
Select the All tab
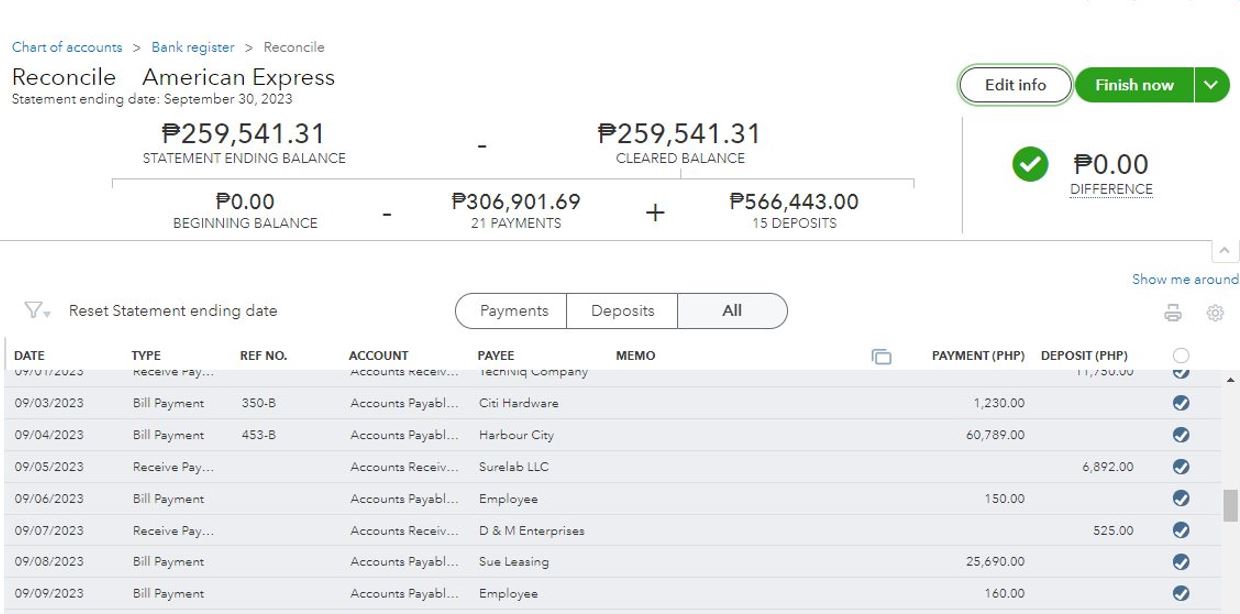[732, 311]
